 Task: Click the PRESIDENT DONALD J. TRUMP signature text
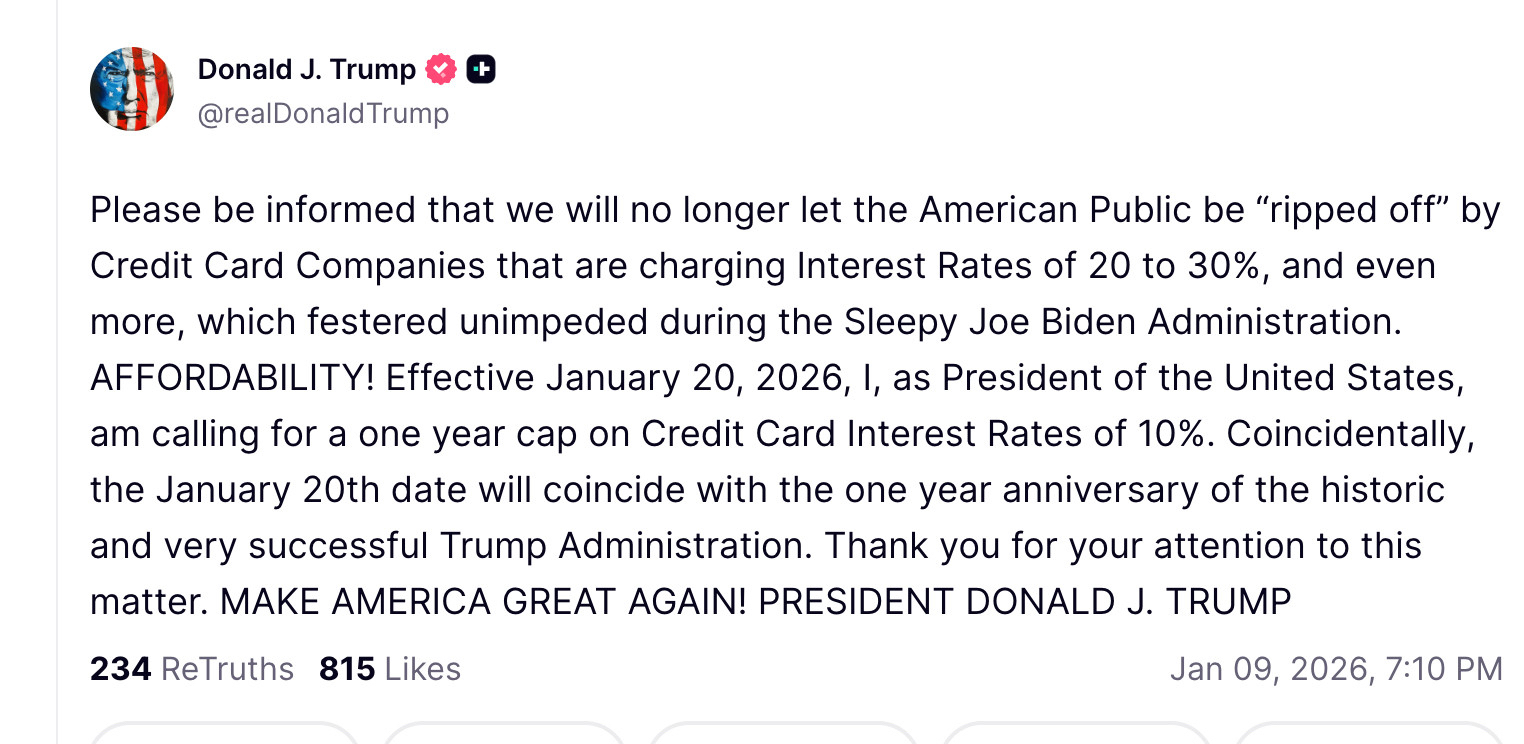pos(1025,602)
